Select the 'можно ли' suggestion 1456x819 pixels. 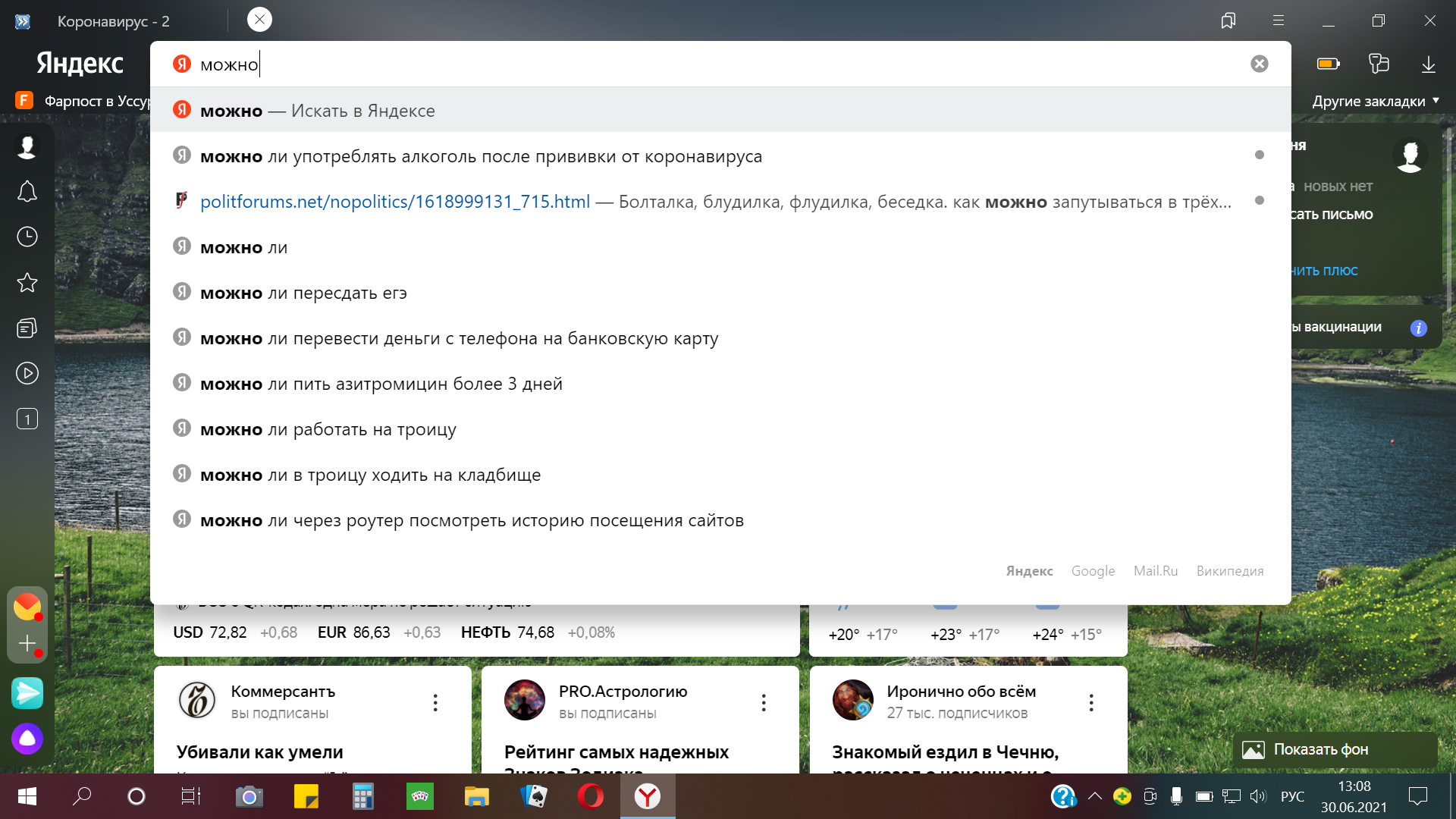(x=720, y=246)
